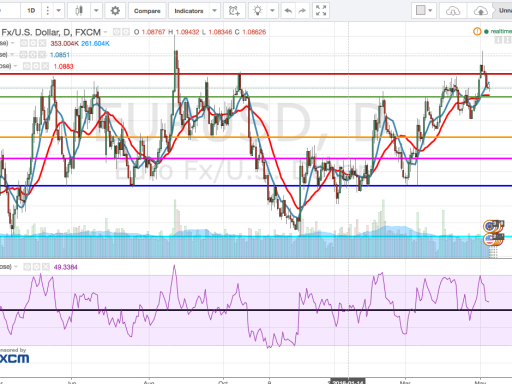512x384 pixels.
Task: Click the Compare button
Action: (147, 11)
